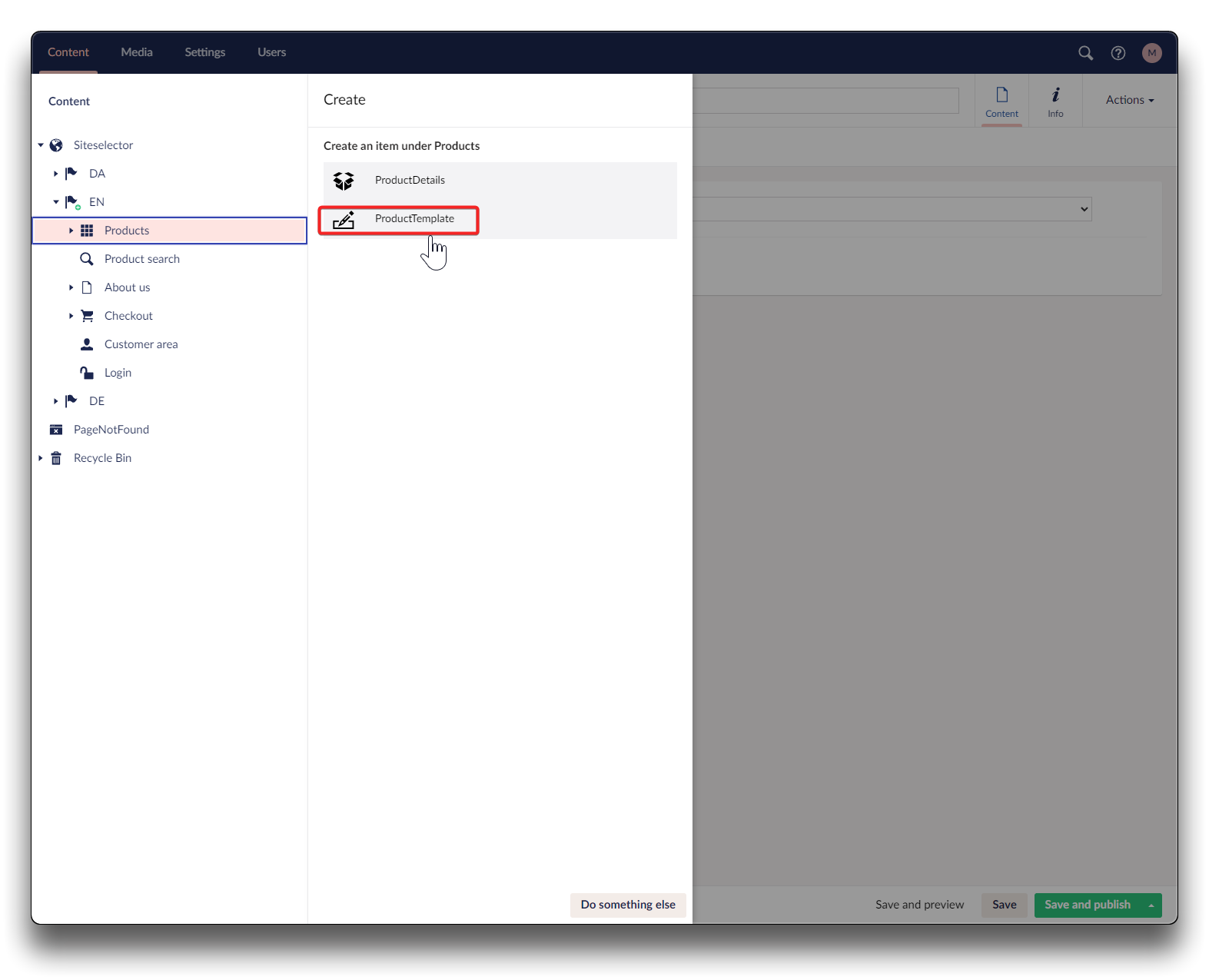Click the ProductTemplate pencil icon
Image resolution: width=1209 pixels, height=980 pixels.
coord(344,220)
